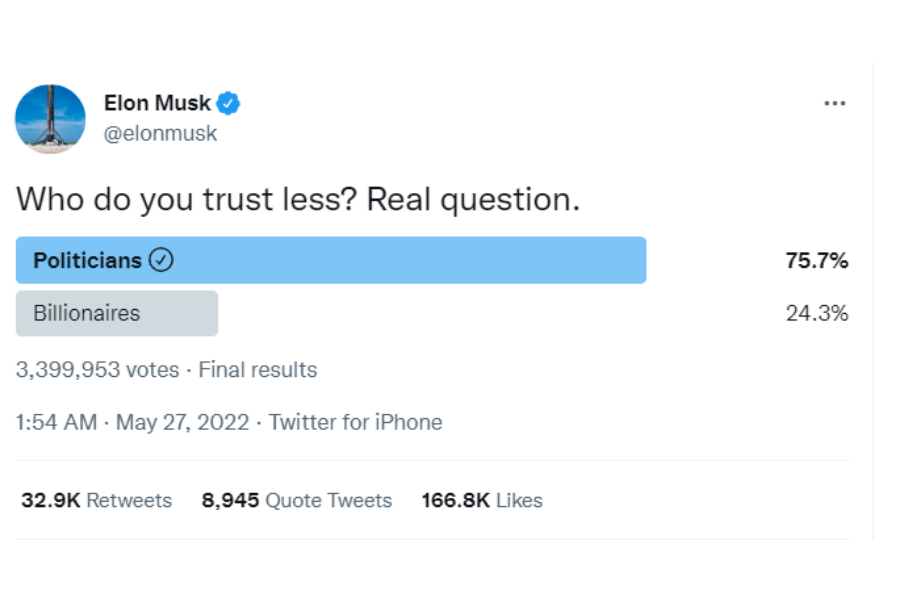Image resolution: width=900 pixels, height=600 pixels.
Task: Select the Politicians poll choice
Action: click(x=330, y=259)
